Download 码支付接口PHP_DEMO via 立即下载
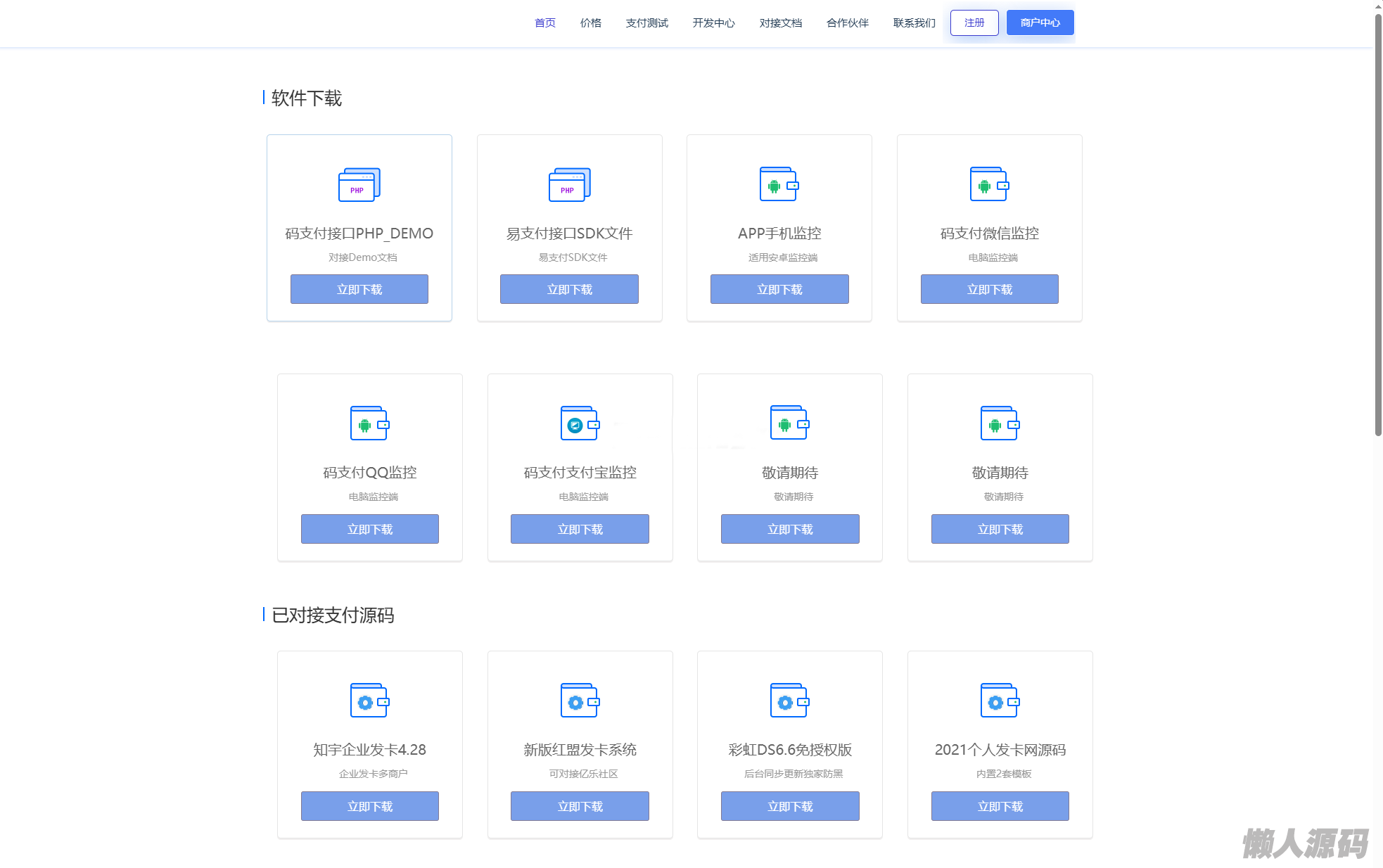This screenshot has width=1383, height=868. [359, 289]
